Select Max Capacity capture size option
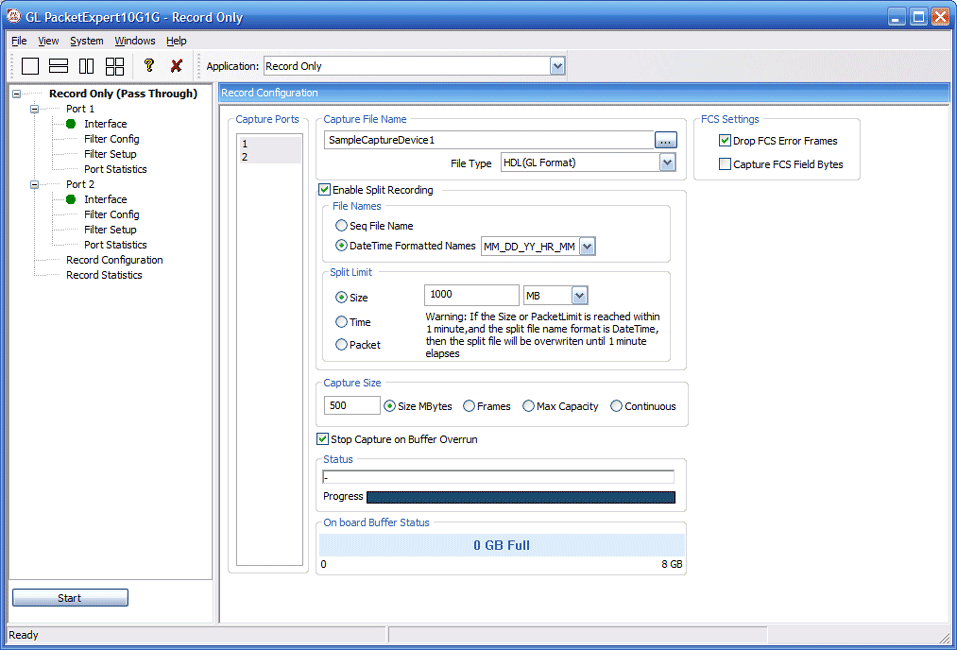Screen dimensions: 957x650 (529, 406)
